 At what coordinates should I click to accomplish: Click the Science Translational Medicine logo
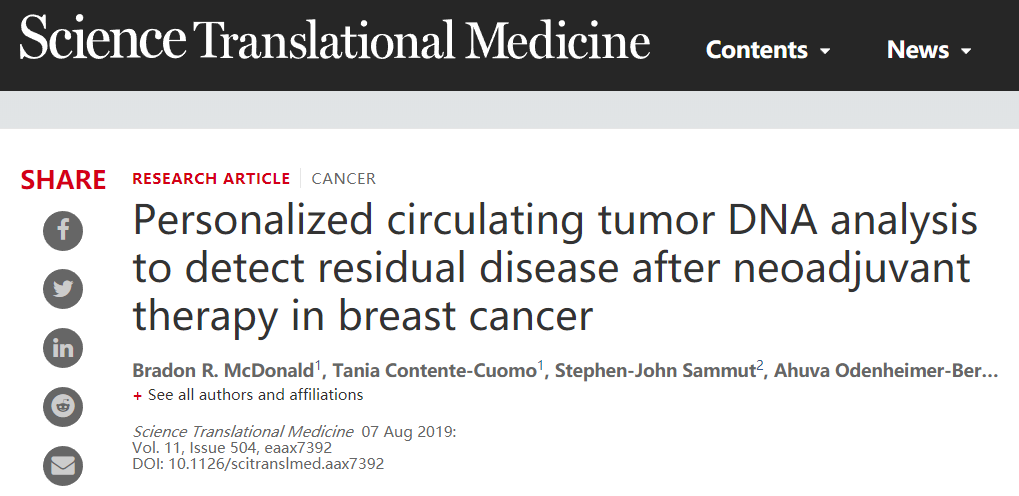(335, 40)
